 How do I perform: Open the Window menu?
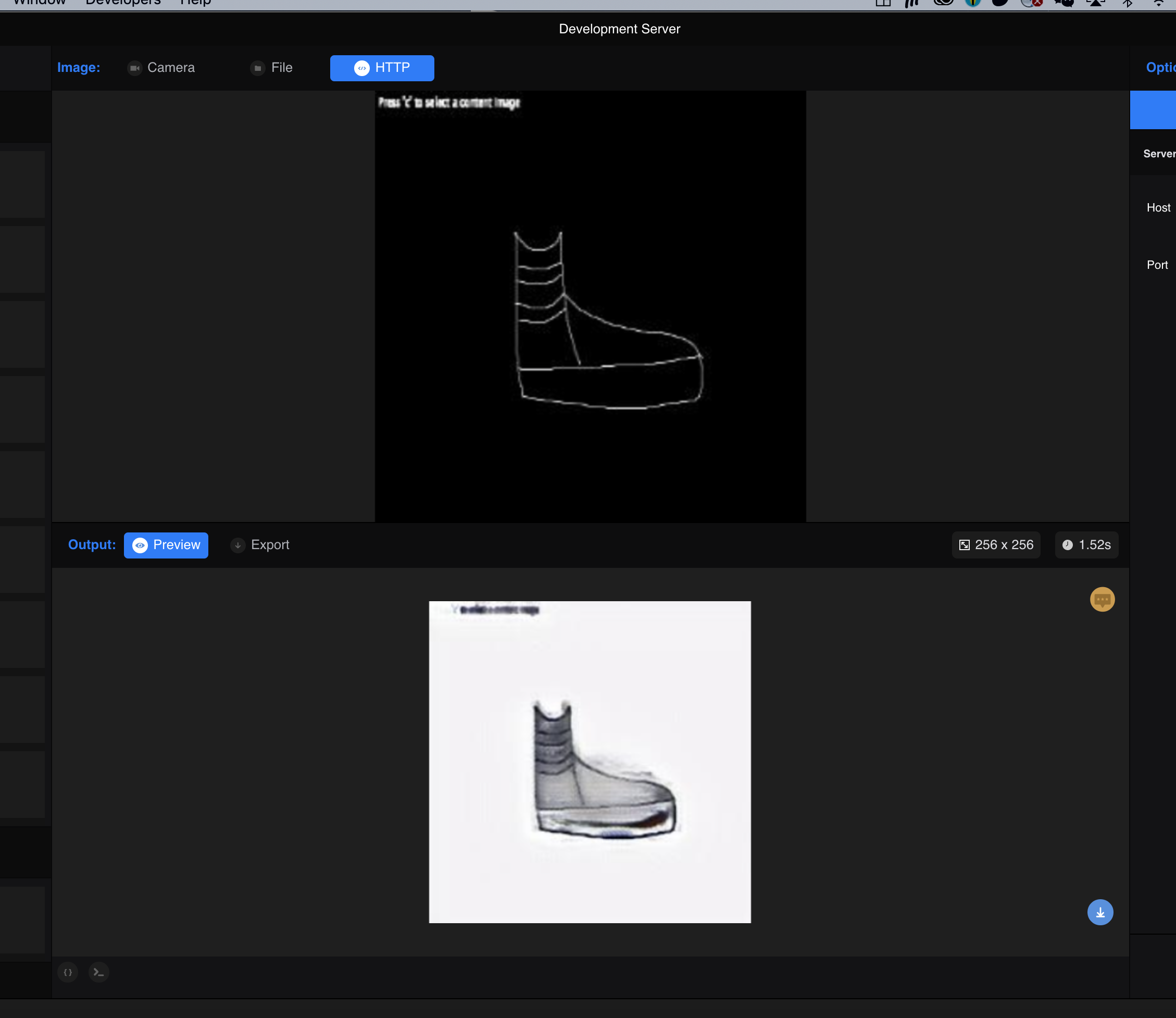[x=40, y=3]
